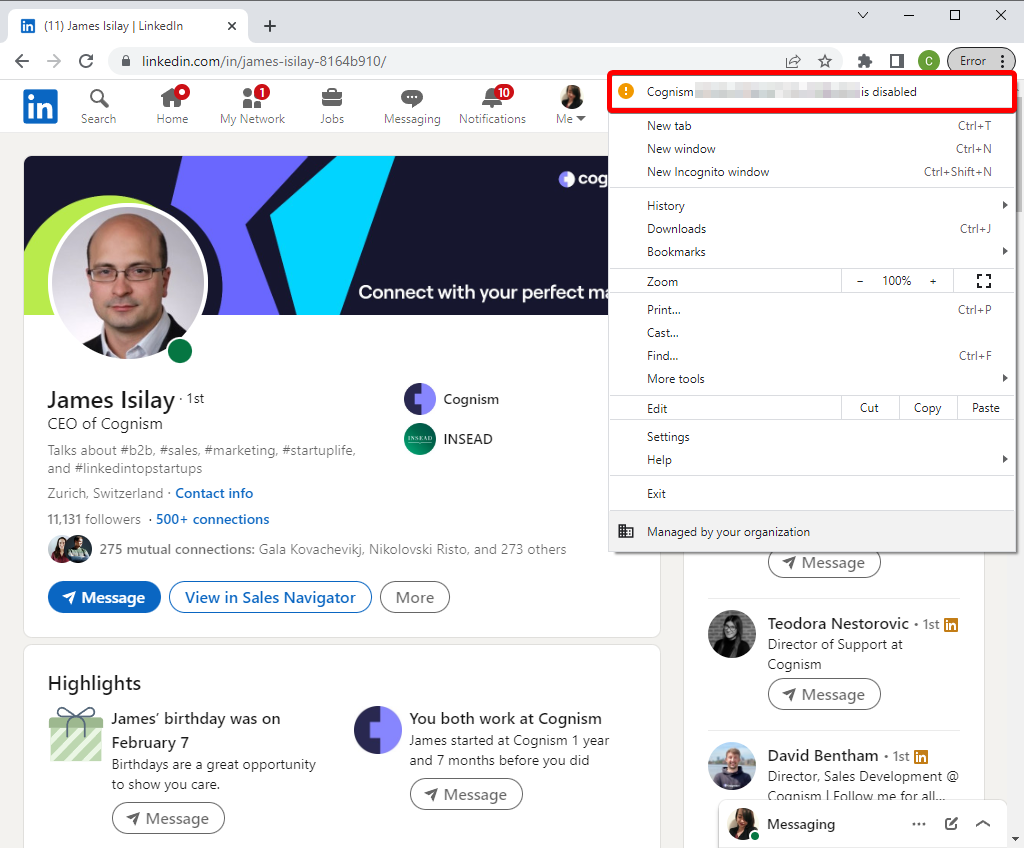Screen dimensions: 1024x848
Task: Open Downloads from the menu
Action: (x=812, y=229)
